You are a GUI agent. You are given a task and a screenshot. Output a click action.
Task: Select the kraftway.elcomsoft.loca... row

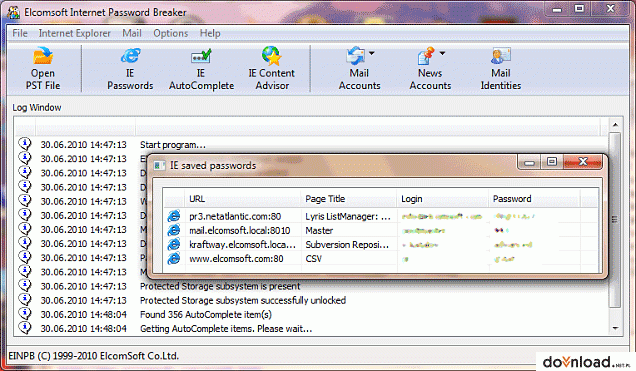coord(381,244)
